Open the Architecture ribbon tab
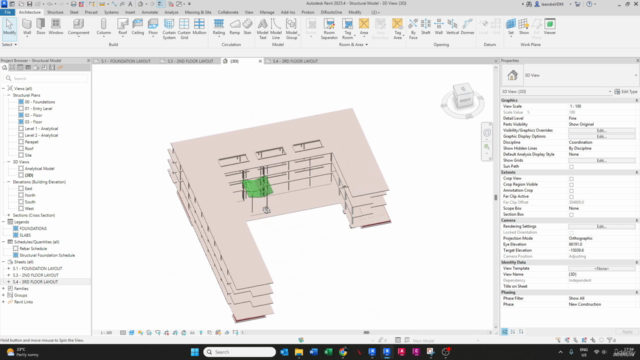 click(x=30, y=12)
